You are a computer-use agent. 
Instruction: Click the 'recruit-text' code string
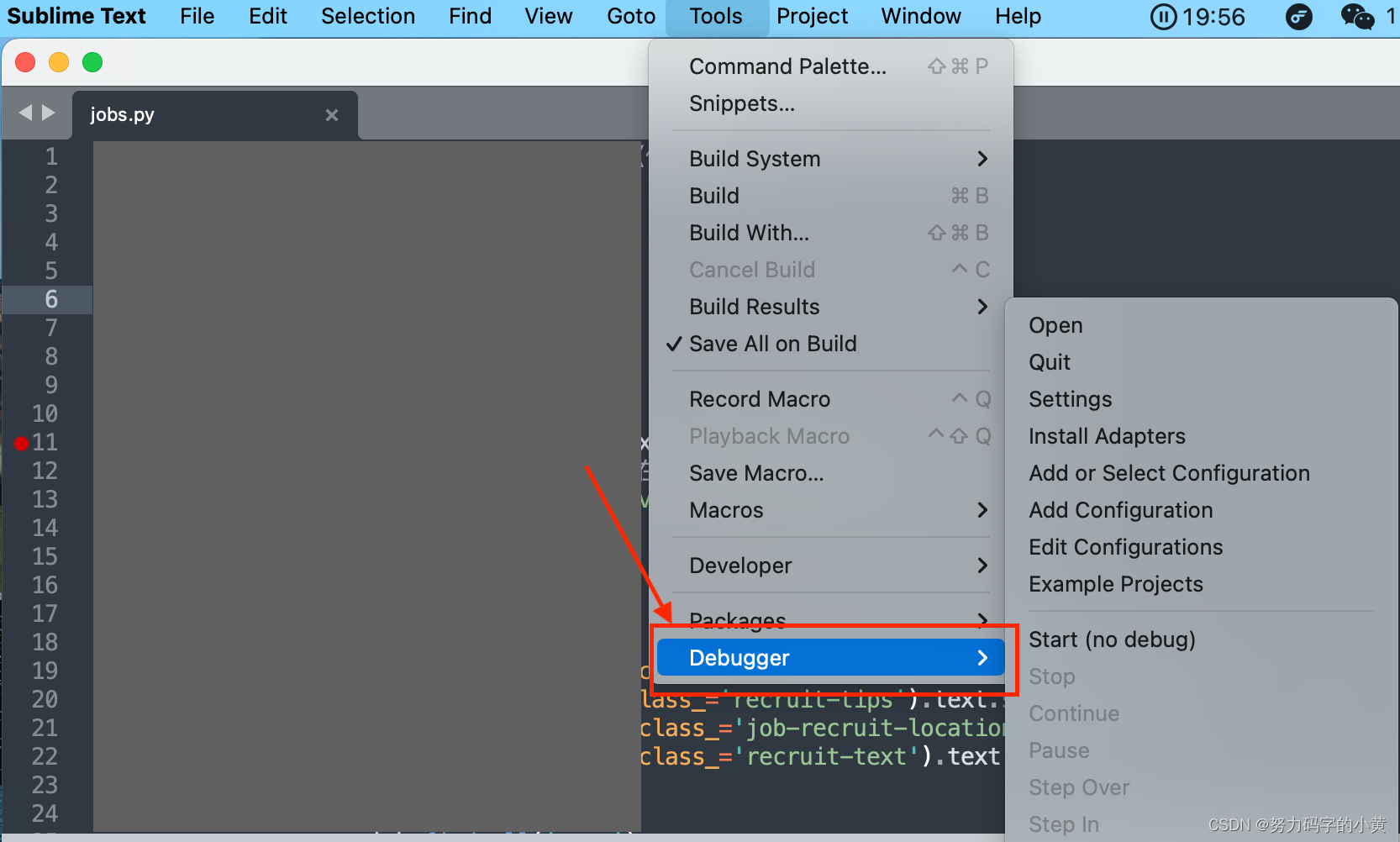(827, 757)
